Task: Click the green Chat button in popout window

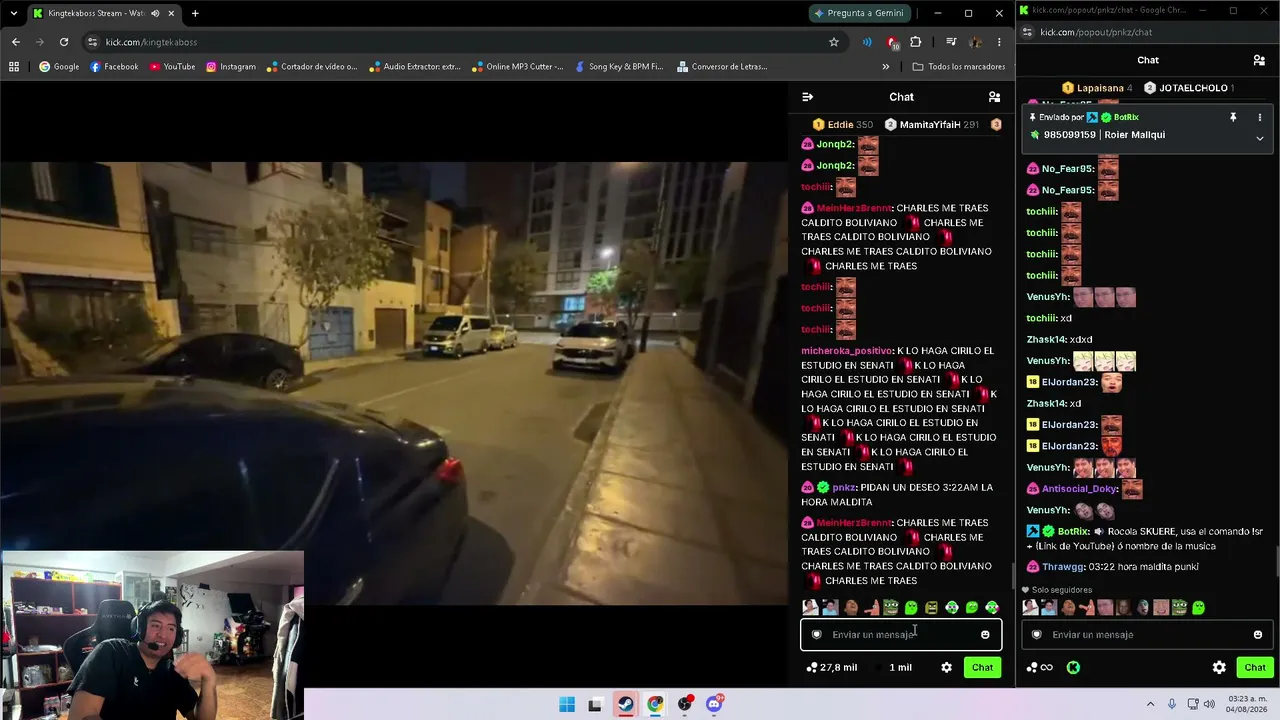Action: tap(1255, 667)
